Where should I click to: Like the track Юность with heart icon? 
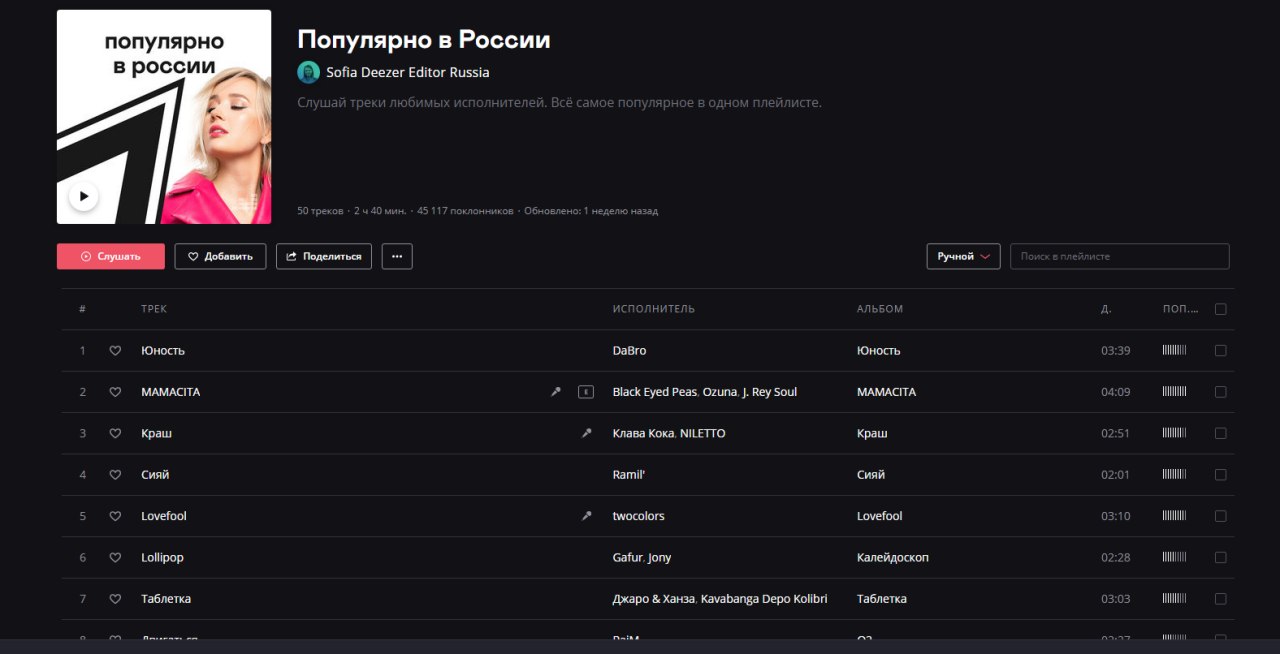coord(115,351)
